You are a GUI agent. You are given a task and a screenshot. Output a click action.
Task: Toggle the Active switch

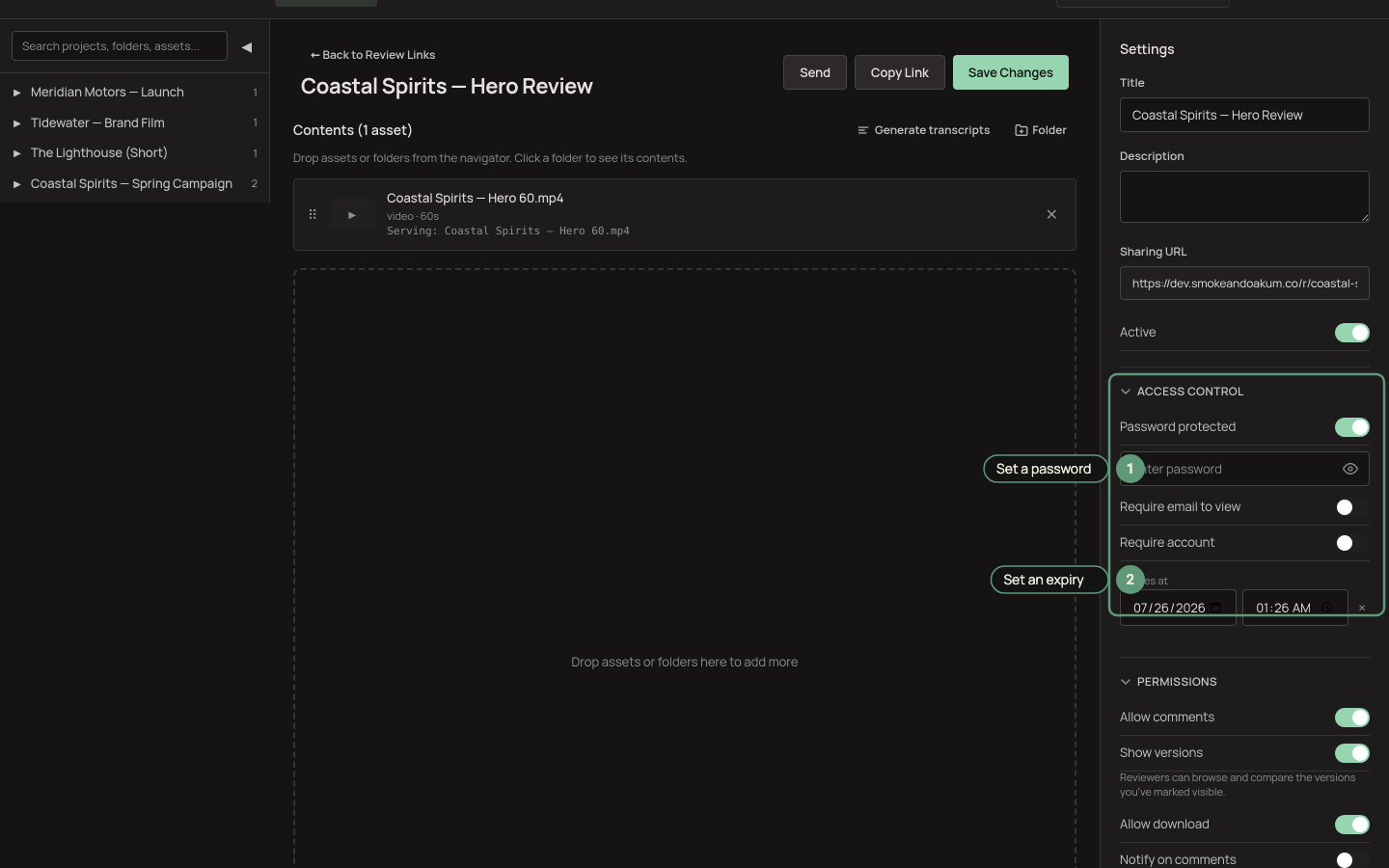(x=1352, y=333)
